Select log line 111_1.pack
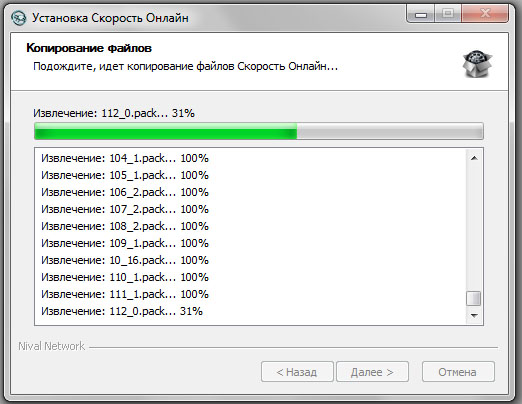Image resolution: width=522 pixels, height=404 pixels. click(x=125, y=294)
